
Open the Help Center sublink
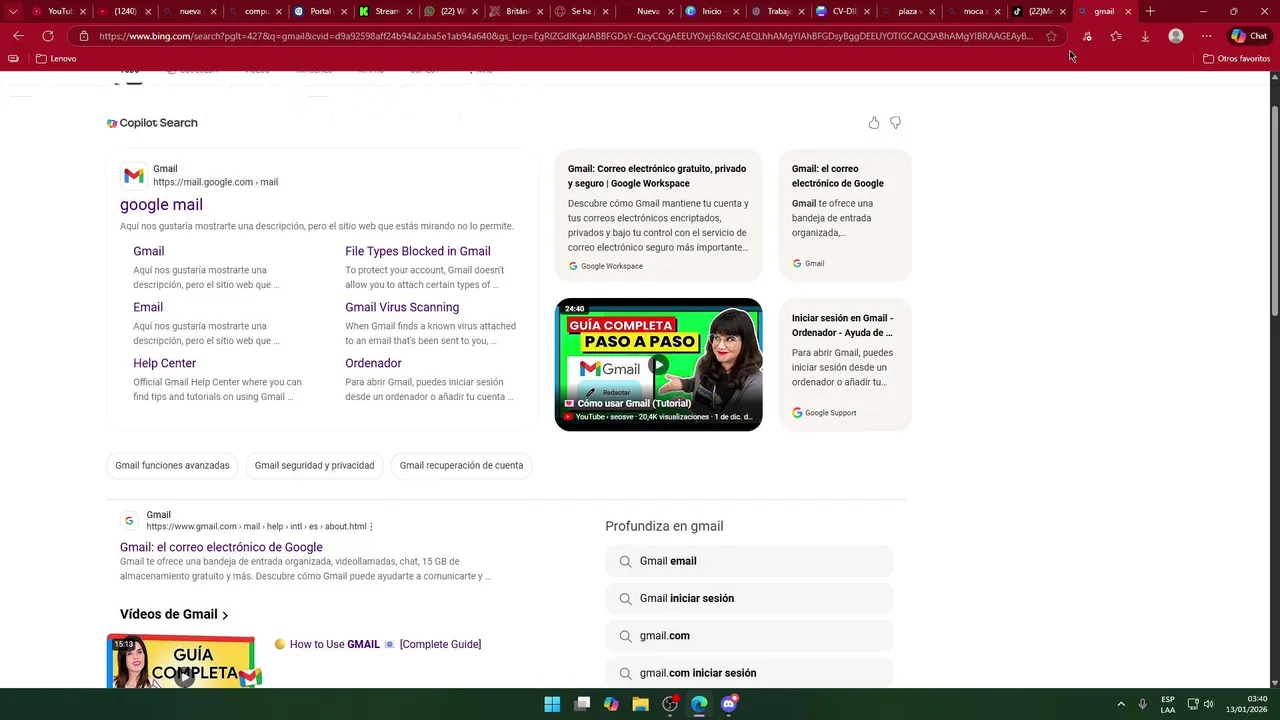point(164,363)
